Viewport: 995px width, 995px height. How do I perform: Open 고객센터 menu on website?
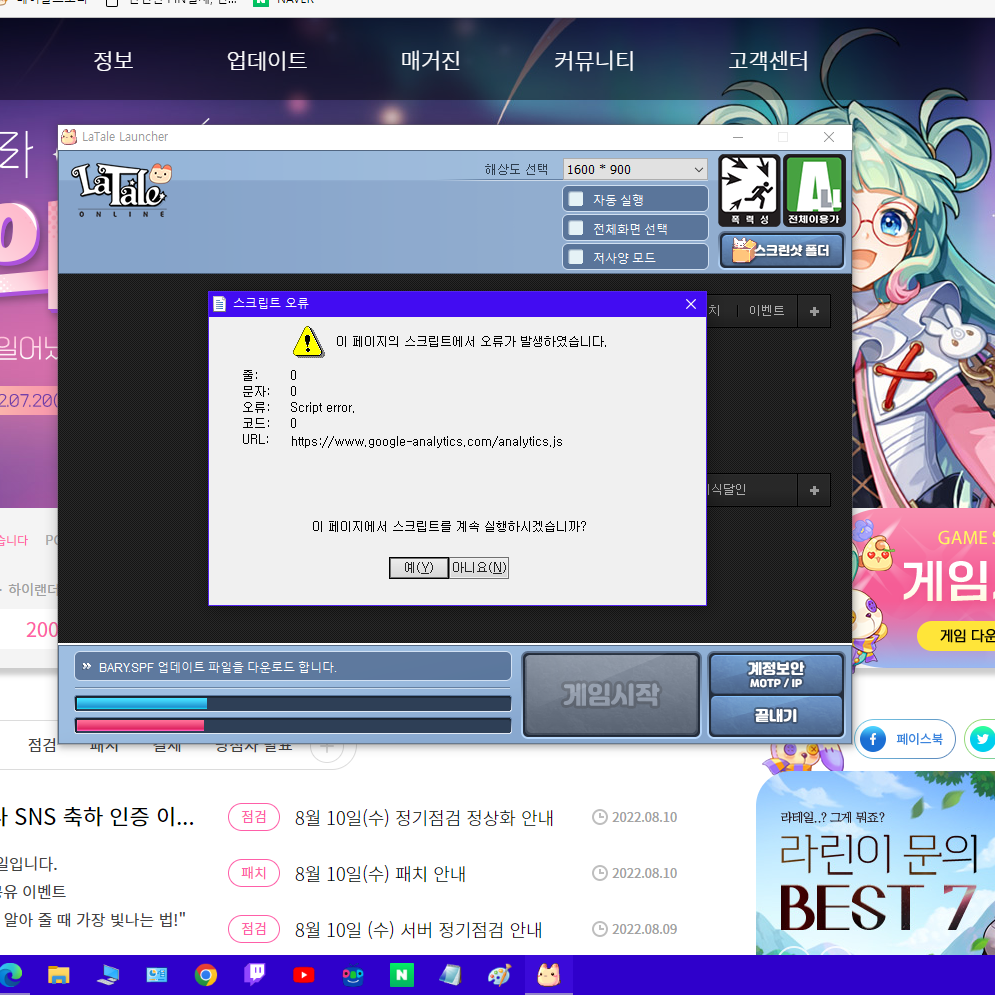(x=768, y=61)
